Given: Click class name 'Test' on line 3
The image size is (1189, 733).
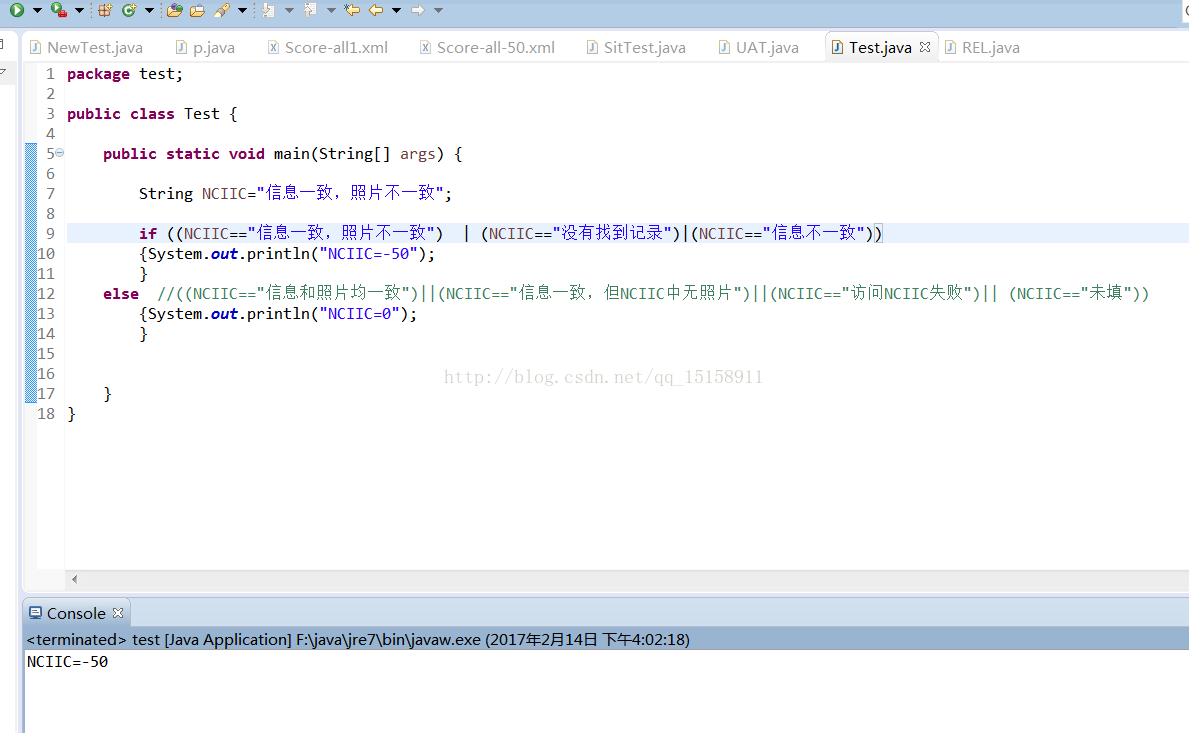Looking at the screenshot, I should point(202,114).
